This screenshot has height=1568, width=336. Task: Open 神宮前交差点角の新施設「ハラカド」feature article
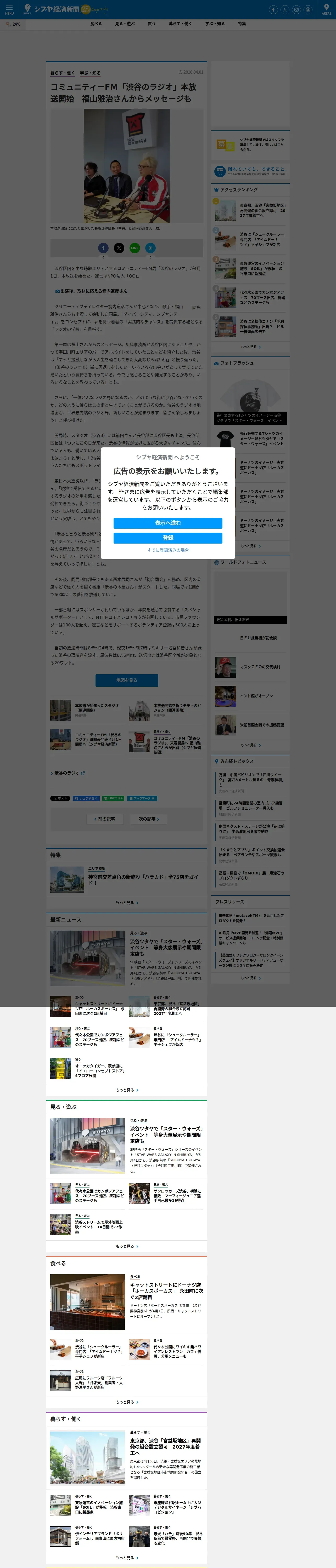tap(143, 880)
